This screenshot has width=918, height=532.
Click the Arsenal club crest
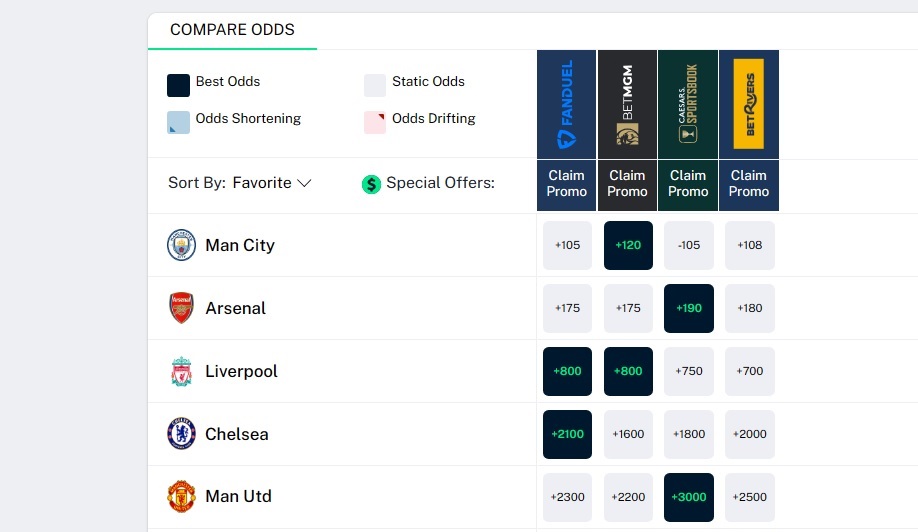point(181,308)
